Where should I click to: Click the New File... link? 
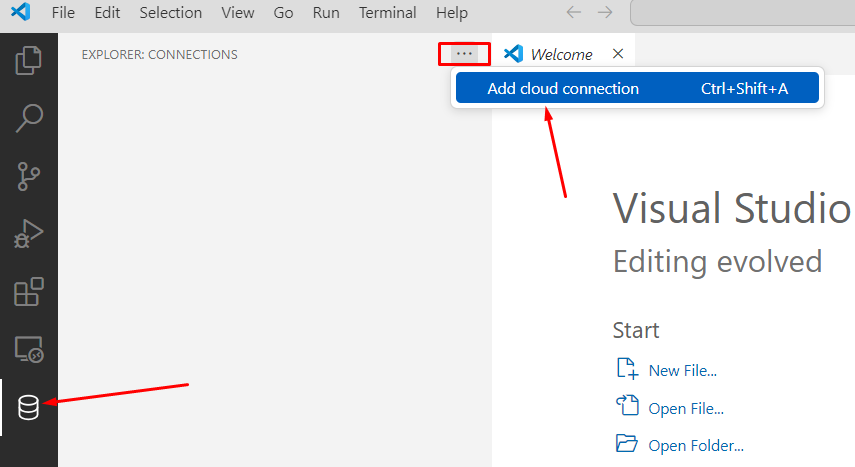pos(683,370)
